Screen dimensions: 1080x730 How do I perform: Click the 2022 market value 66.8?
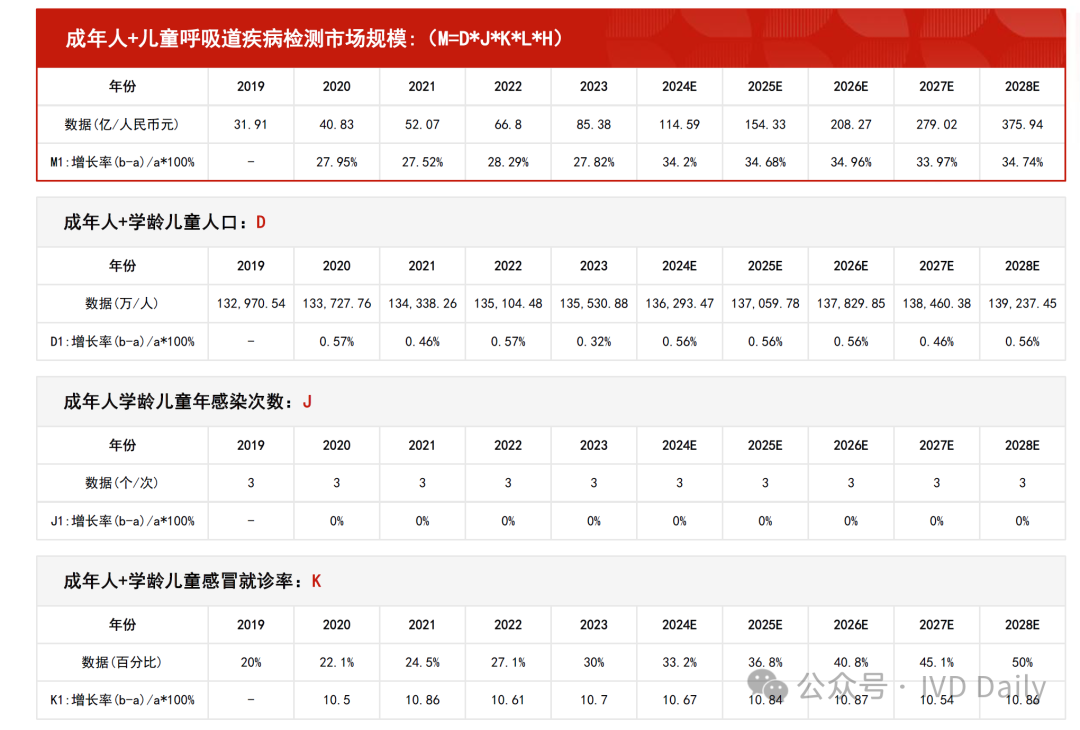click(508, 125)
